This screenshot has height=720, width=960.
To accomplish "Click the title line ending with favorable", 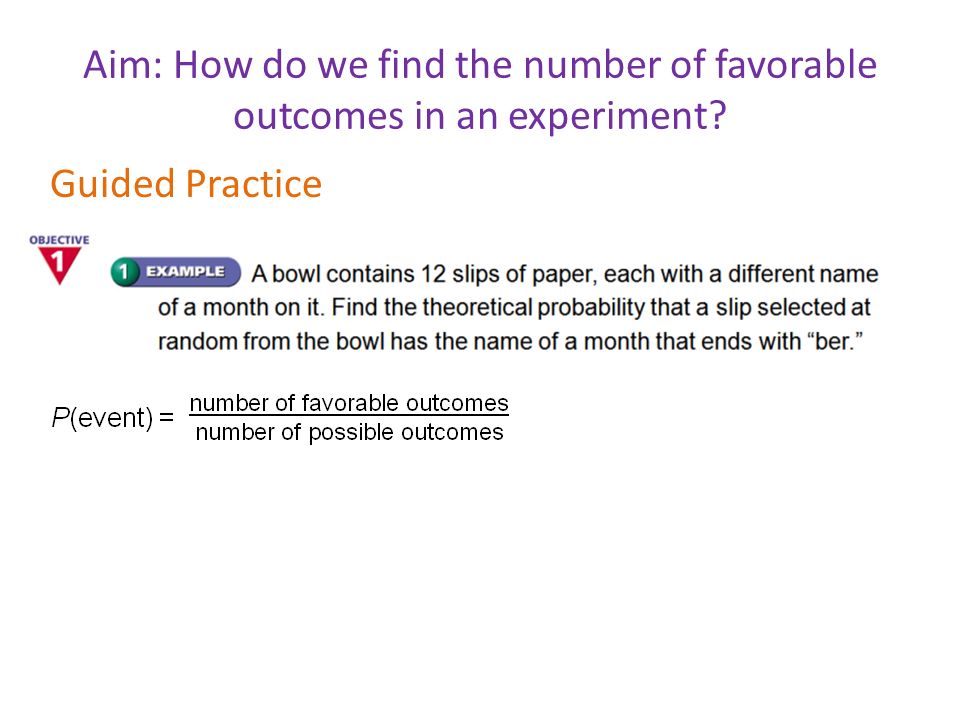I will click(480, 65).
